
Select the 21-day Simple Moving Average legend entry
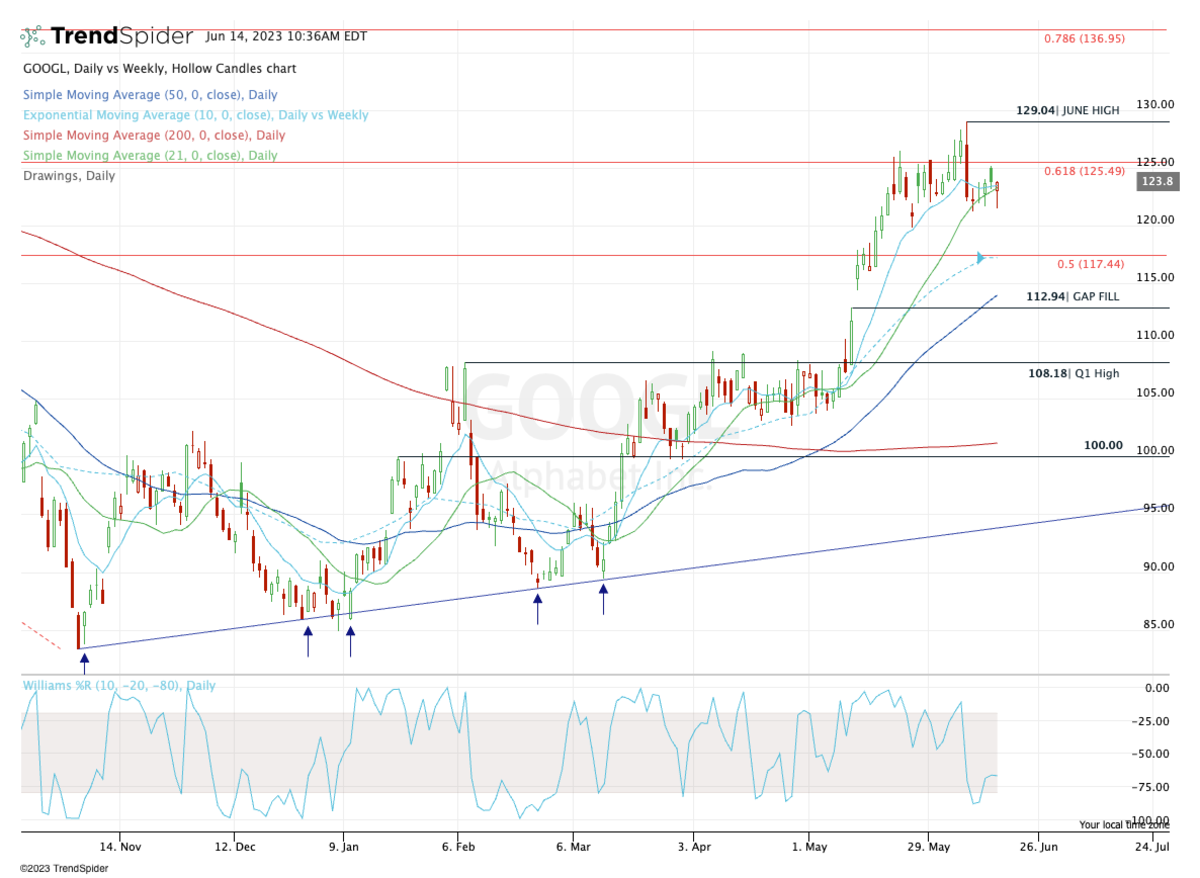click(x=150, y=155)
